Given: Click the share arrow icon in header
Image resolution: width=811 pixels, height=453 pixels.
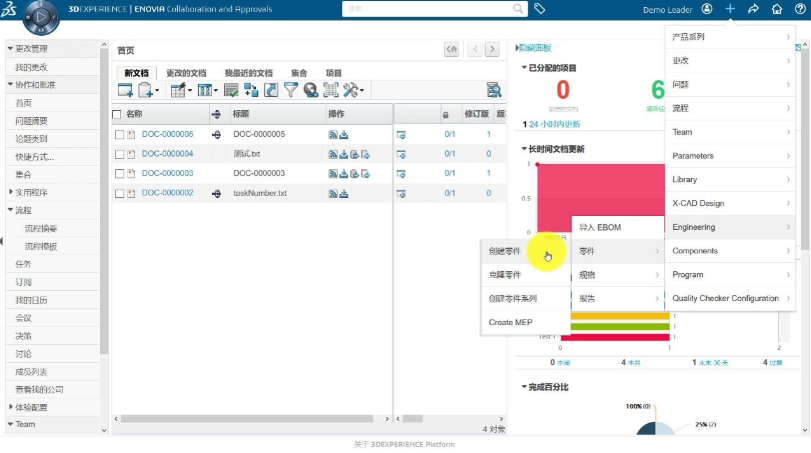Looking at the screenshot, I should coord(754,9).
